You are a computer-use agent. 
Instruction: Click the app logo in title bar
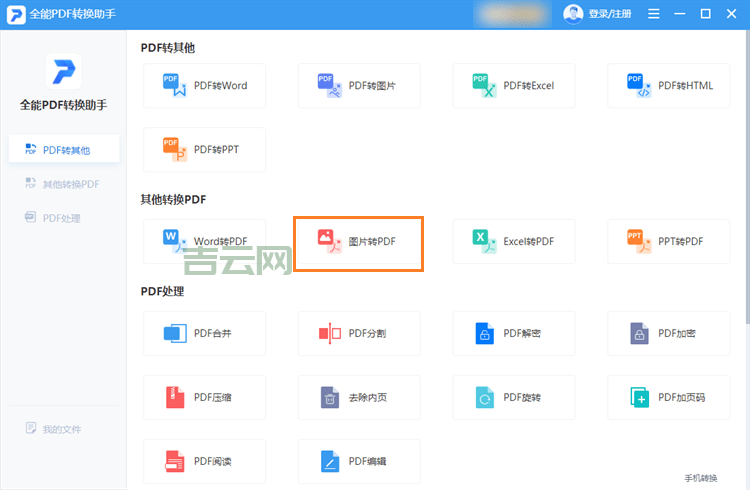click(x=16, y=14)
